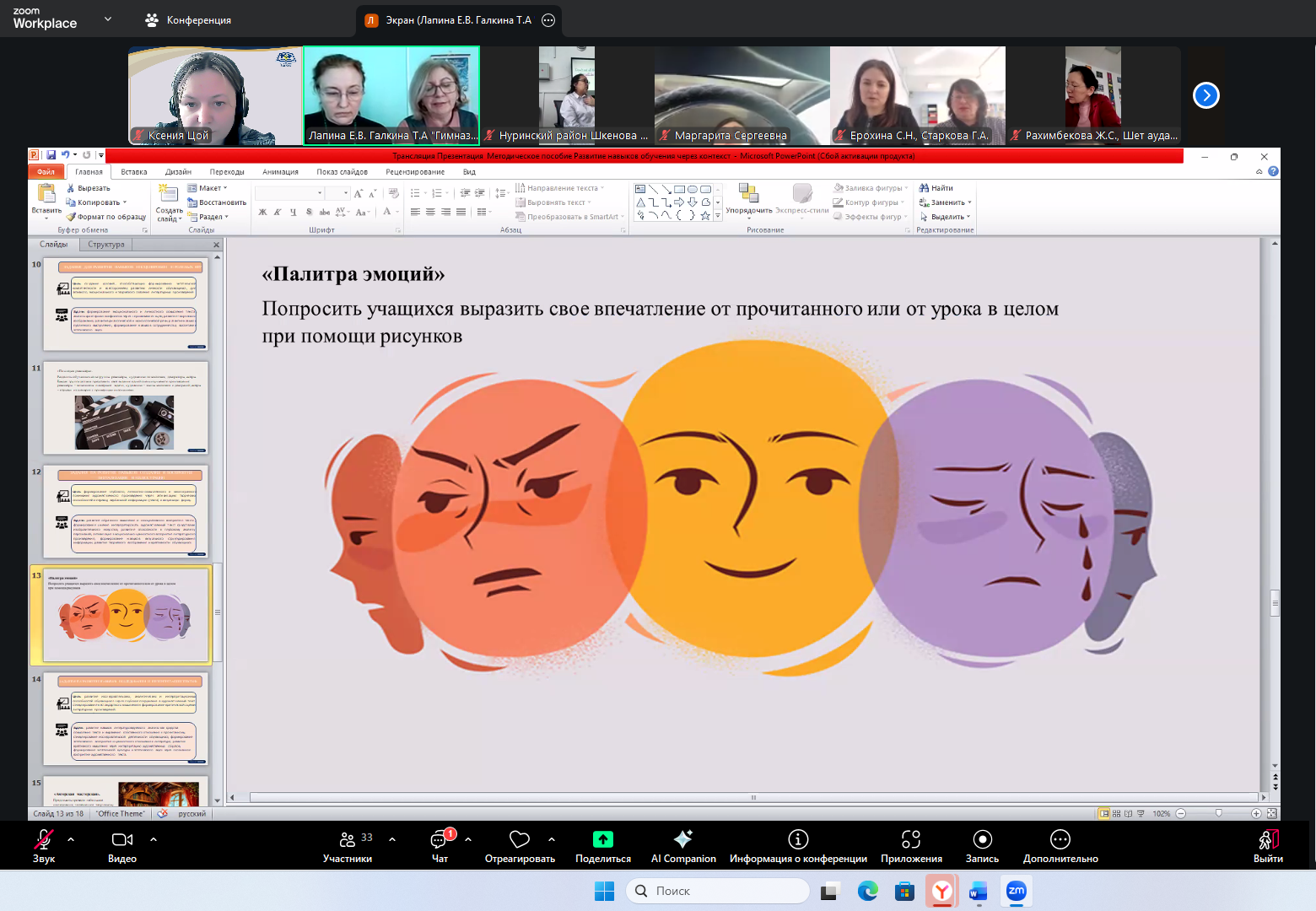Open the reactions menu
This screenshot has height=911, width=1316.
(x=520, y=846)
